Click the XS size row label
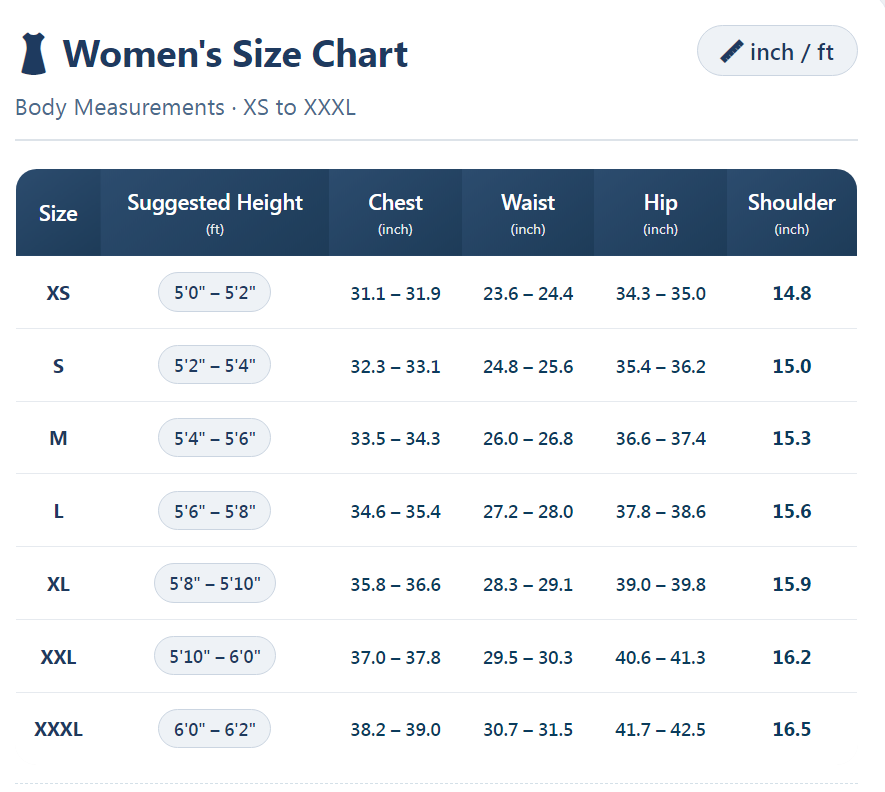The height and width of the screenshot is (792, 885). [58, 293]
